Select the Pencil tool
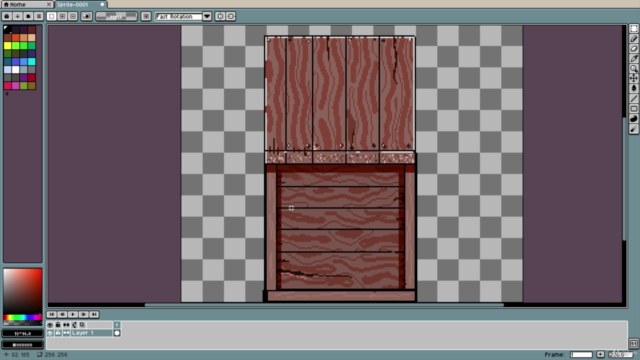Viewport: 640px width, 360px height. [x=633, y=39]
